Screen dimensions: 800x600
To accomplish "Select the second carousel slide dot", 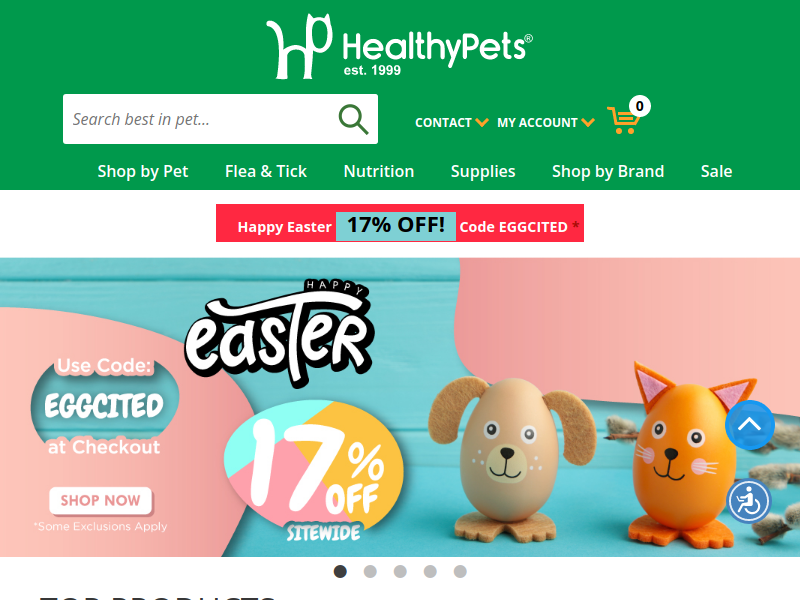I will [370, 571].
